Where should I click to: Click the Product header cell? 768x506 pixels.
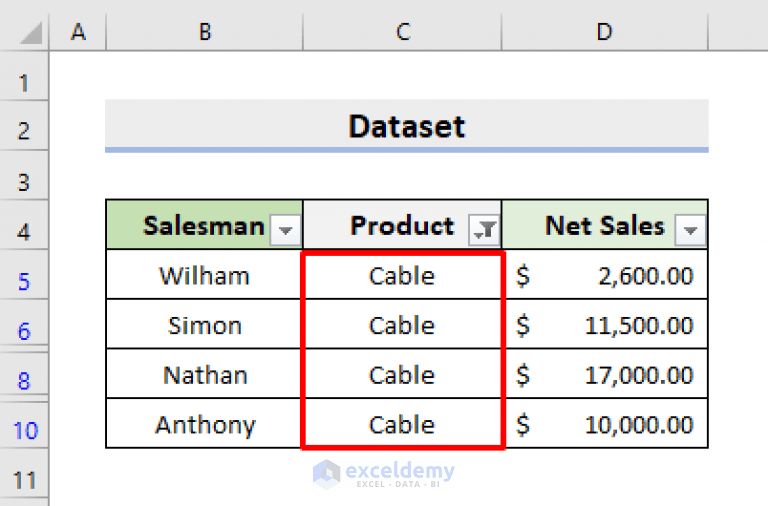402,225
